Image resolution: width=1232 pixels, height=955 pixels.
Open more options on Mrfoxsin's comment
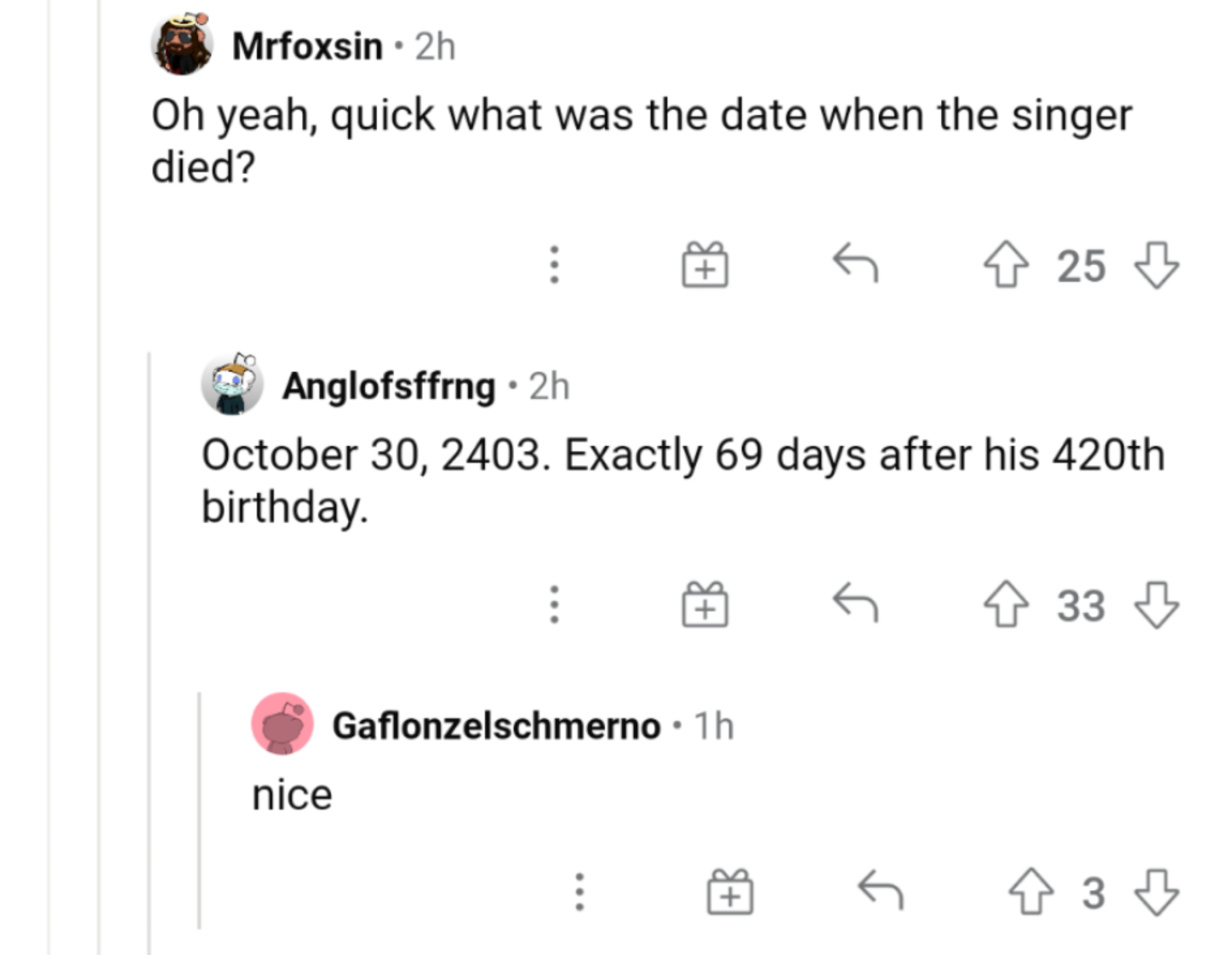pyautogui.click(x=554, y=265)
